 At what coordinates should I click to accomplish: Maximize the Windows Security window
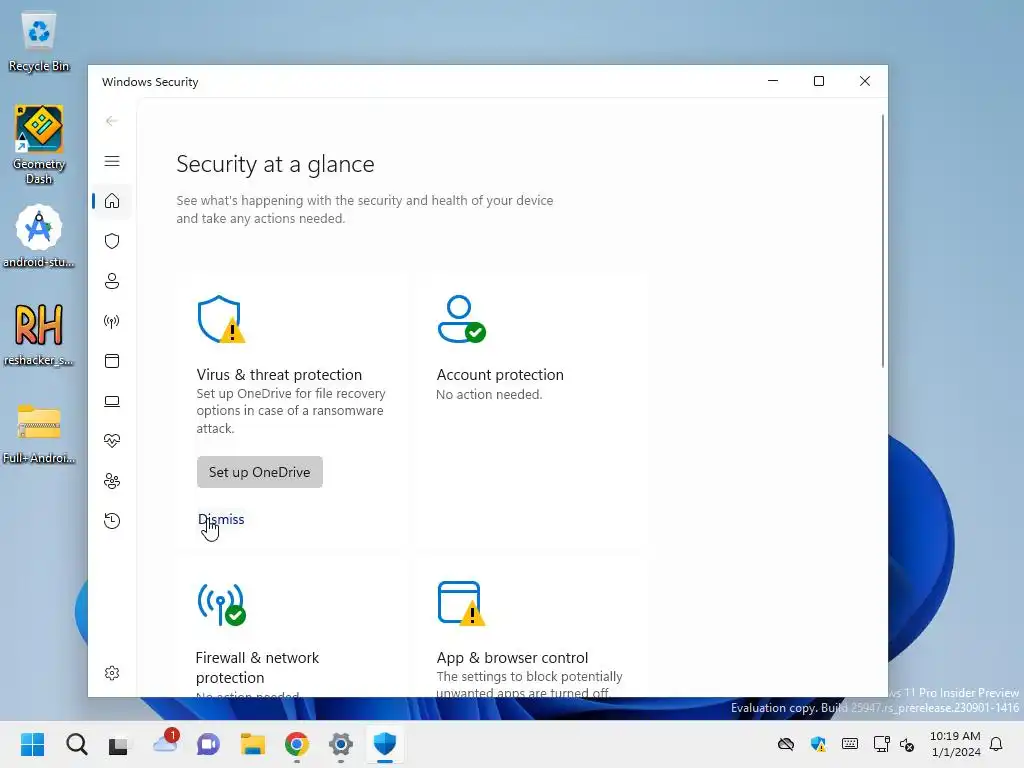pyautogui.click(x=819, y=81)
